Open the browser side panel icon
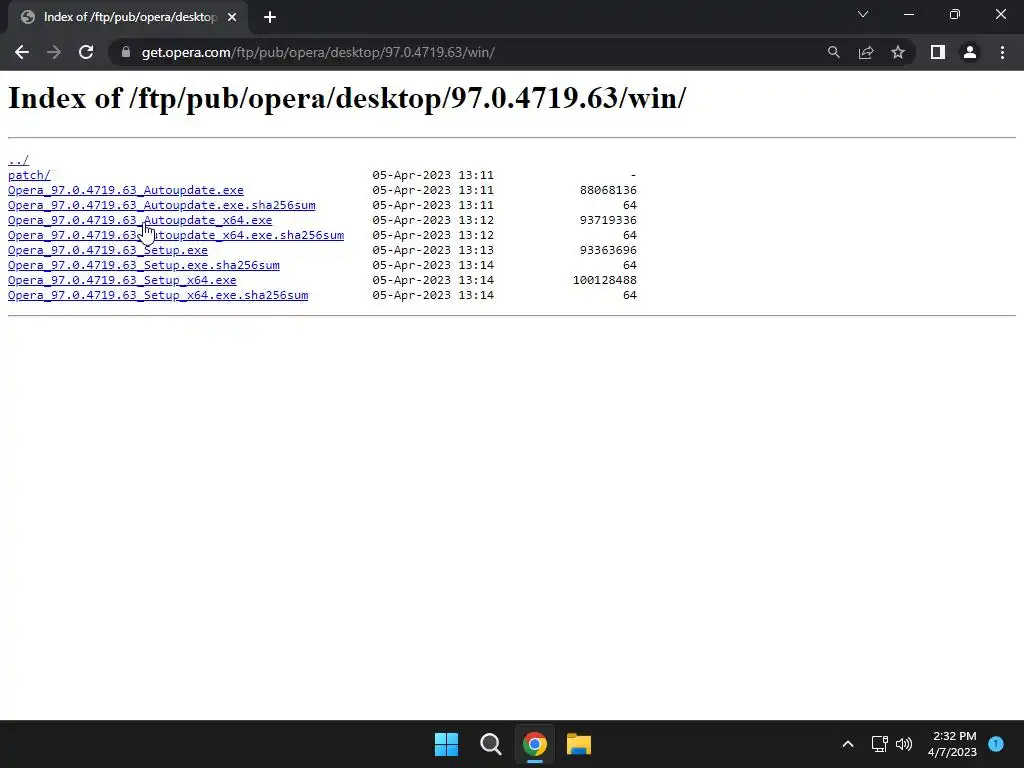1024x768 pixels. coord(938,52)
